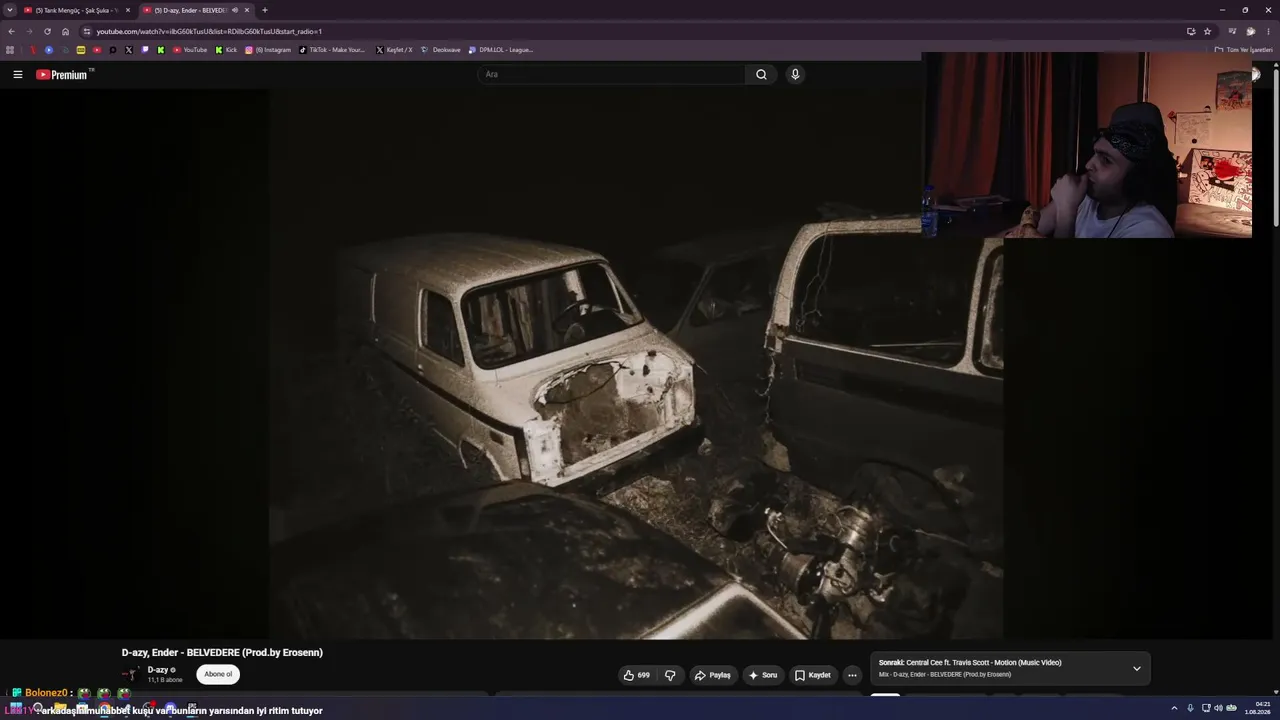Select the video title BELVEDERE text

(222, 653)
